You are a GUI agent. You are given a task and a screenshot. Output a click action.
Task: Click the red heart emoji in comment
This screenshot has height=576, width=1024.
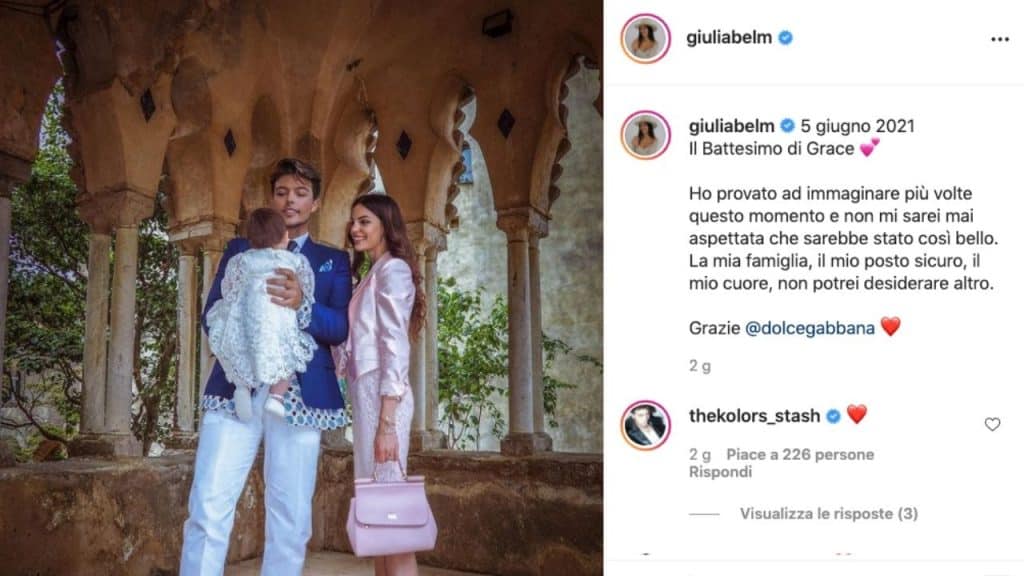(x=857, y=414)
